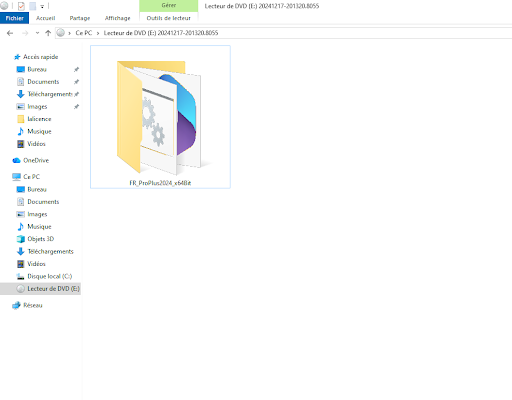Open the Affichage ribbon tab
The image size is (512, 400).
[x=117, y=18]
